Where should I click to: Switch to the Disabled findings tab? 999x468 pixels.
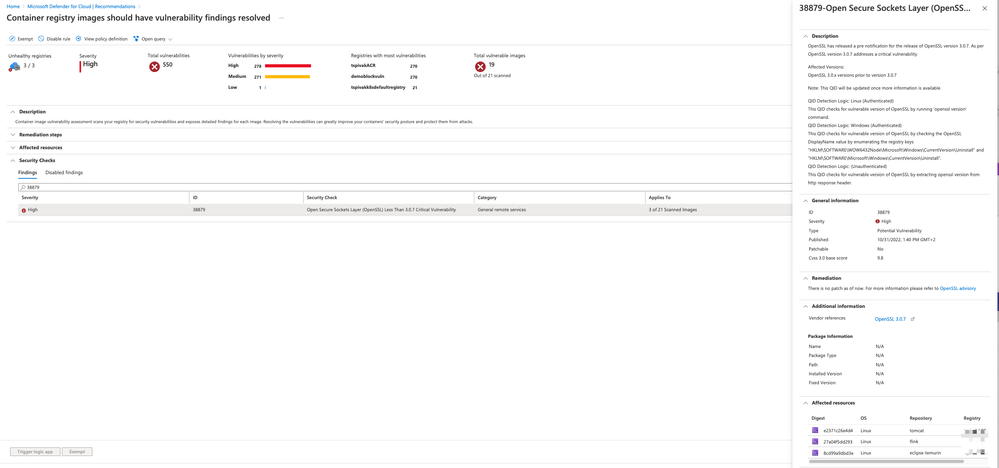coord(64,173)
